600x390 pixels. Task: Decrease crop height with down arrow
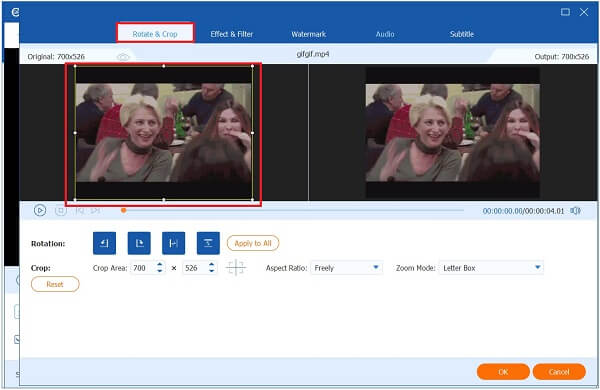(x=212, y=271)
